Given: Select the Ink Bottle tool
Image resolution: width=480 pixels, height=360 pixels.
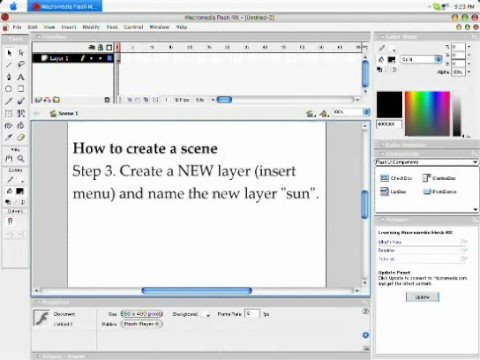Looking at the screenshot, I should click(9, 125).
